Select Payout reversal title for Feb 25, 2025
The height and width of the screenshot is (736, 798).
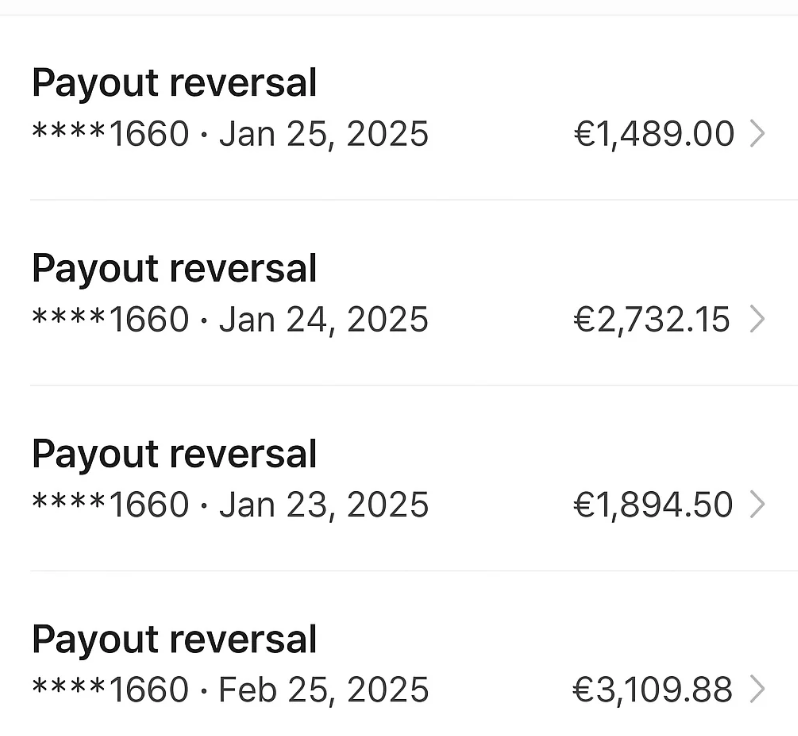point(174,639)
